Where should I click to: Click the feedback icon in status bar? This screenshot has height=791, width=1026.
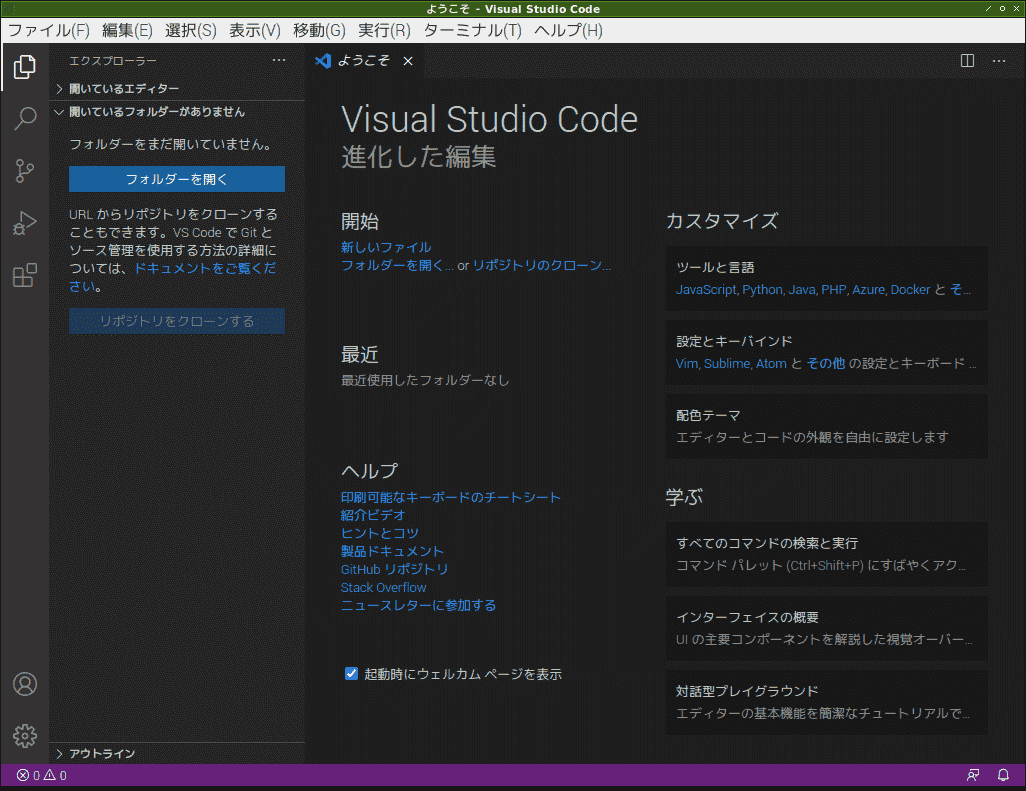point(973,774)
